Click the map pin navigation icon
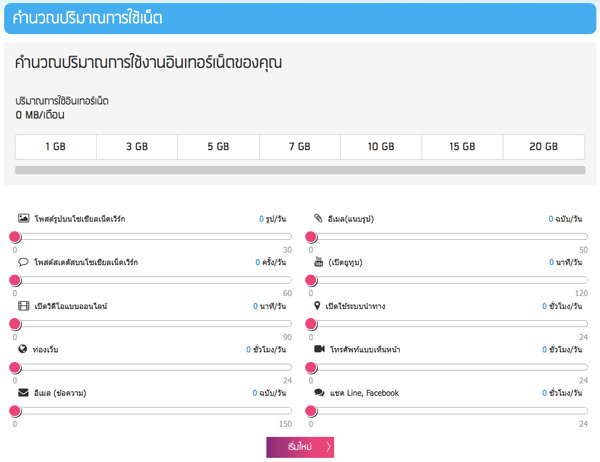This screenshot has height=462, width=600. pos(317,305)
